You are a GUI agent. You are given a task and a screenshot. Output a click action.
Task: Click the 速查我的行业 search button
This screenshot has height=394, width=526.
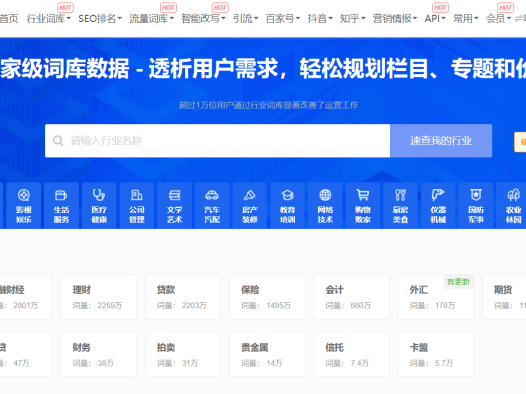441,141
